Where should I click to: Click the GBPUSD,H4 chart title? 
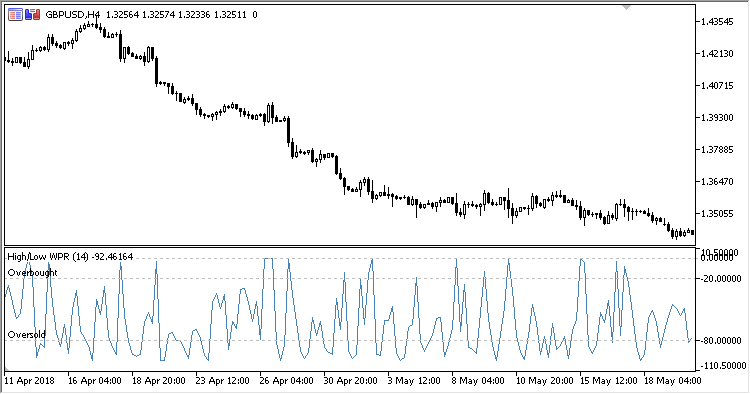(x=73, y=15)
